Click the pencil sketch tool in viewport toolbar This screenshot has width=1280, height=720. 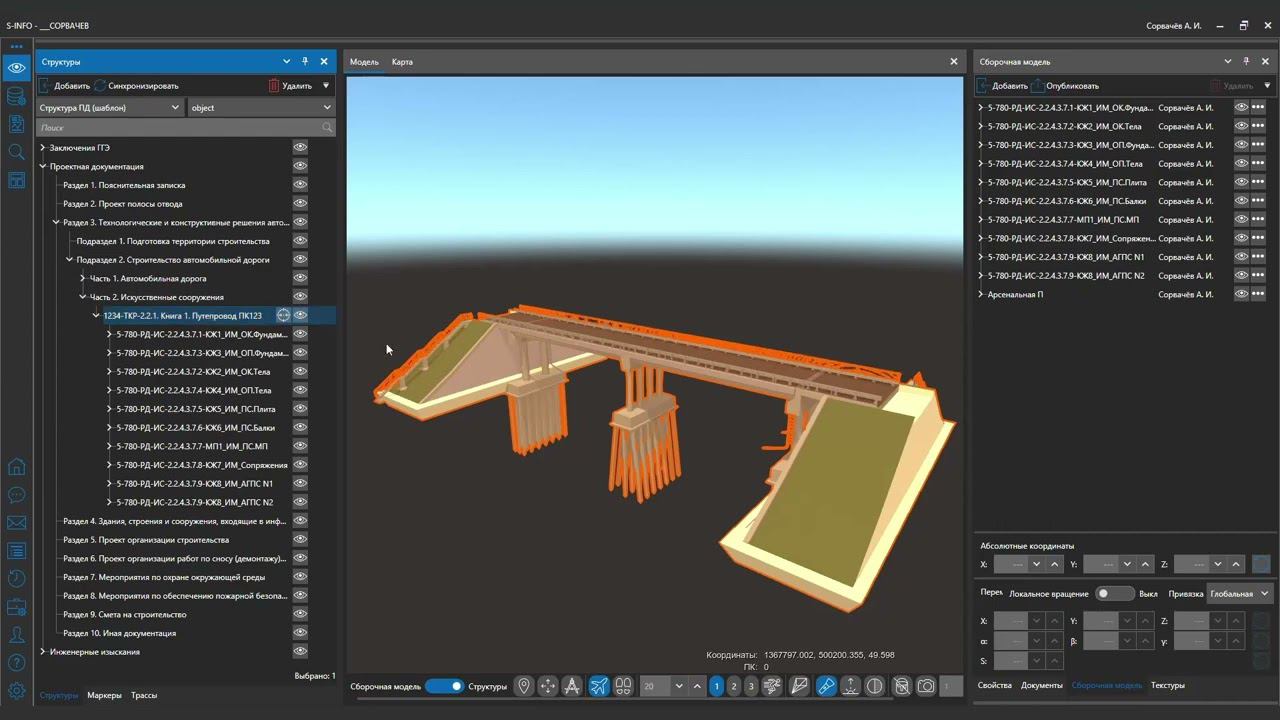pos(799,686)
